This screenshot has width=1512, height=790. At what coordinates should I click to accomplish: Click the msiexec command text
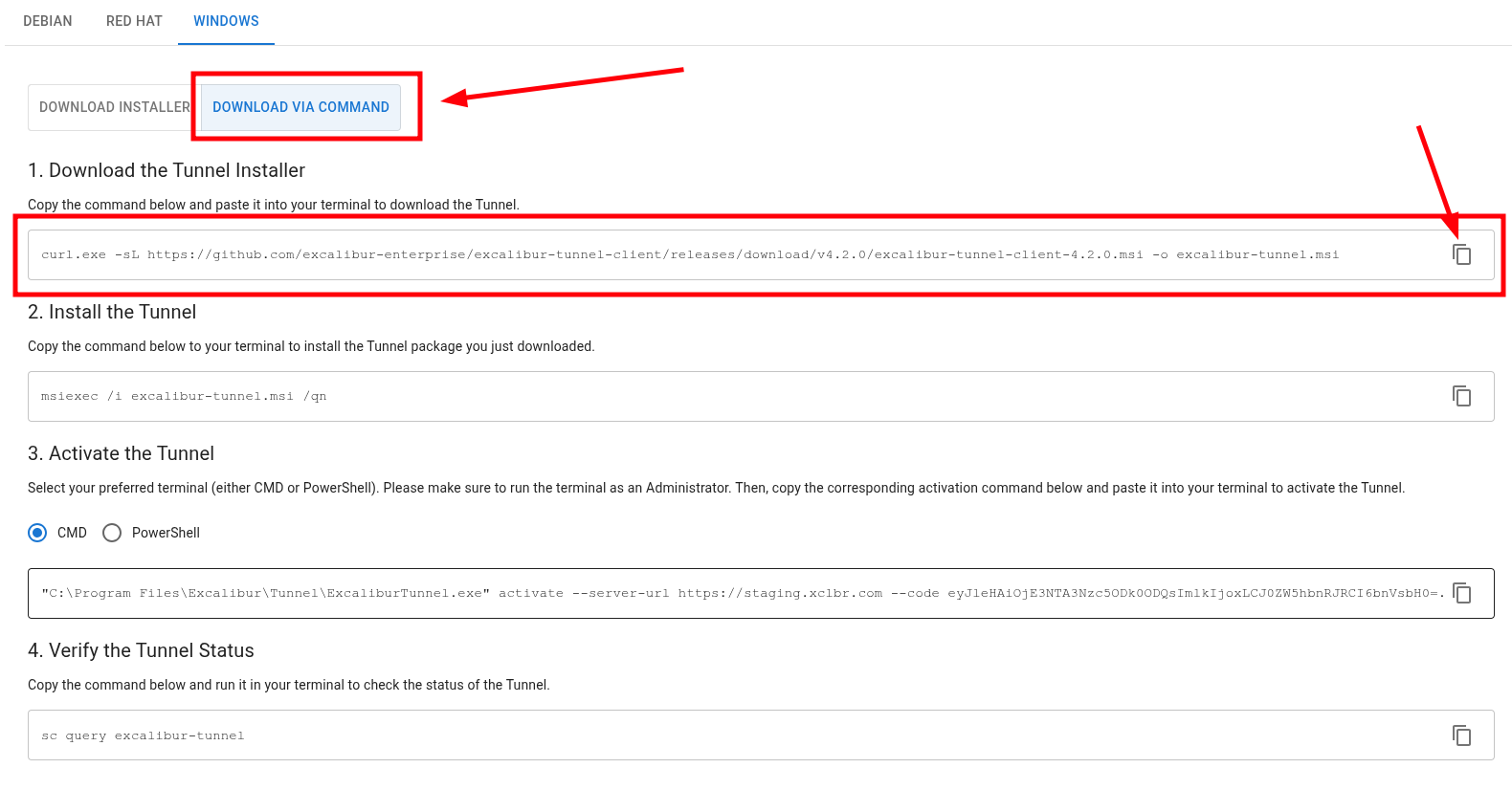point(184,396)
